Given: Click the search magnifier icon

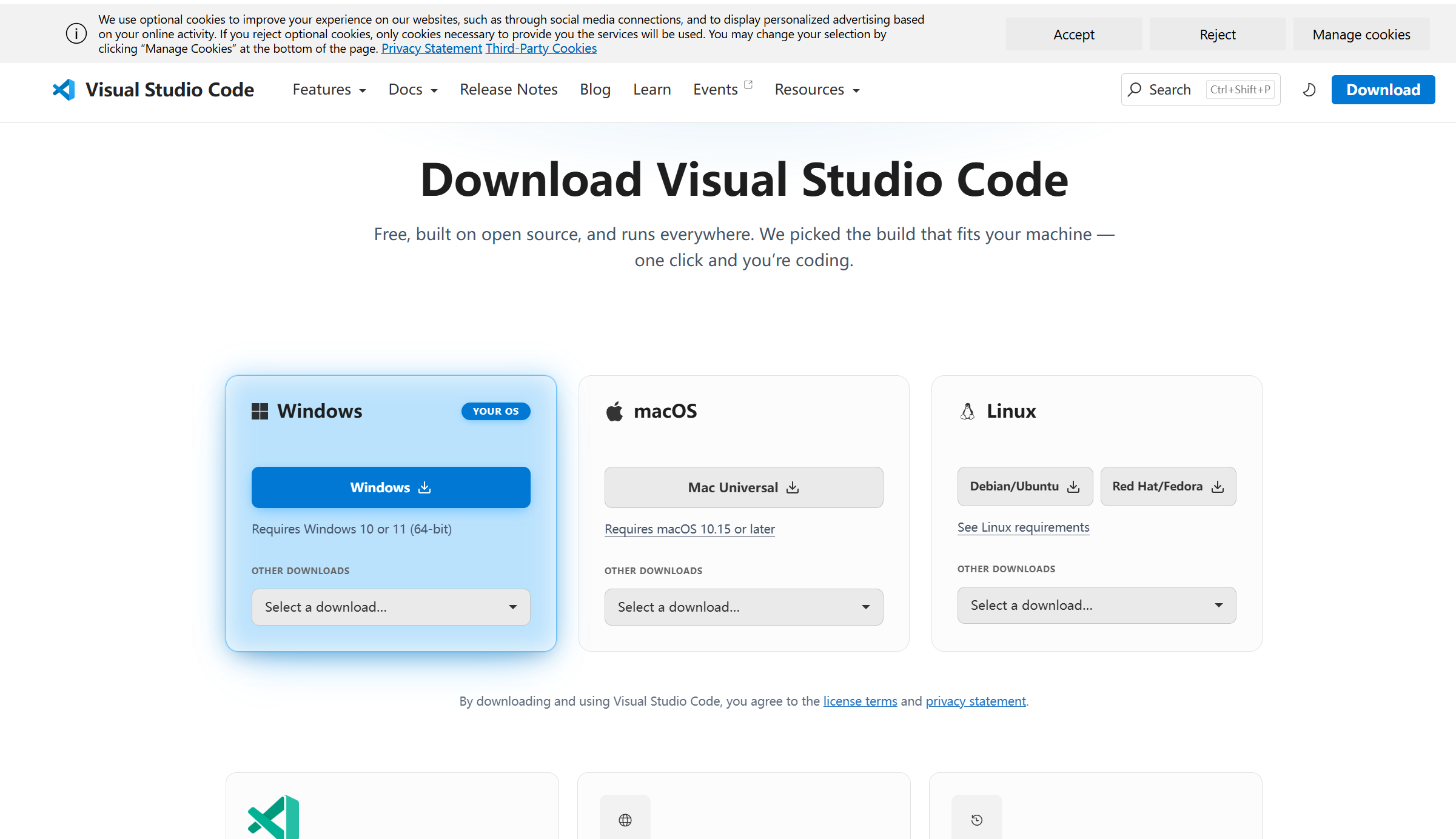Looking at the screenshot, I should [x=1135, y=90].
